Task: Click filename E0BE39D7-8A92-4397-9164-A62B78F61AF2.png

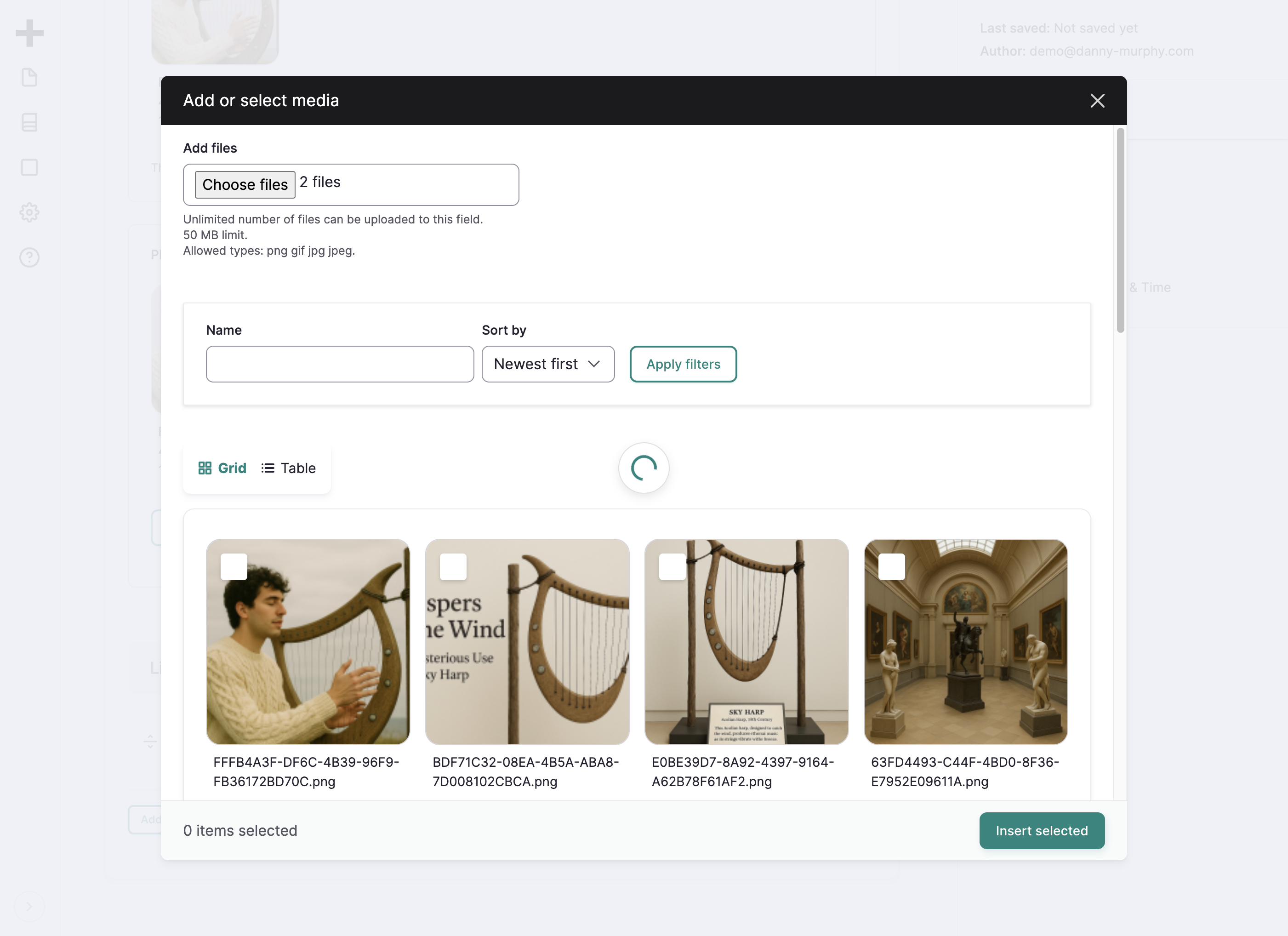Action: [x=743, y=772]
